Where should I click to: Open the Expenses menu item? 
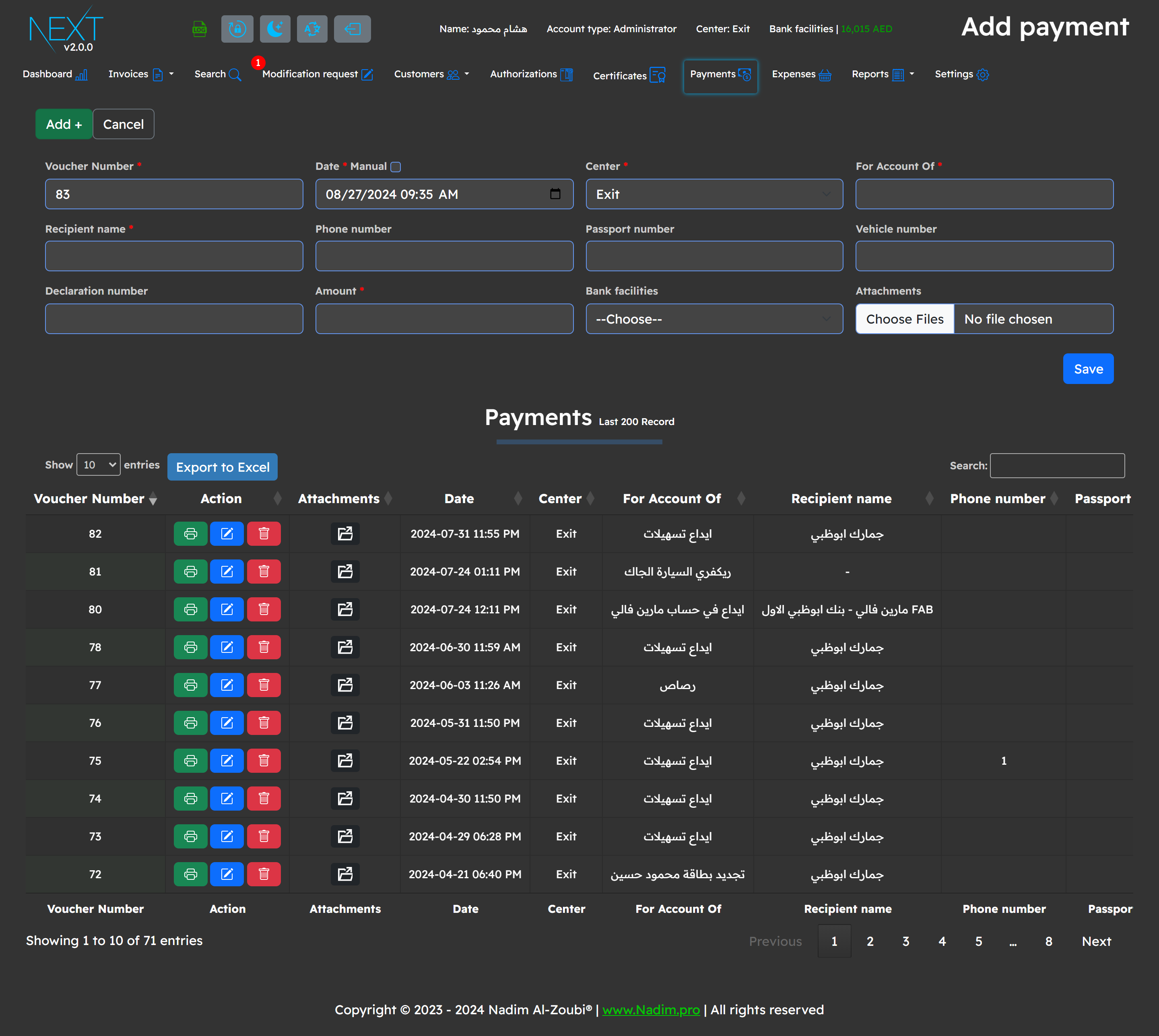pyautogui.click(x=801, y=74)
